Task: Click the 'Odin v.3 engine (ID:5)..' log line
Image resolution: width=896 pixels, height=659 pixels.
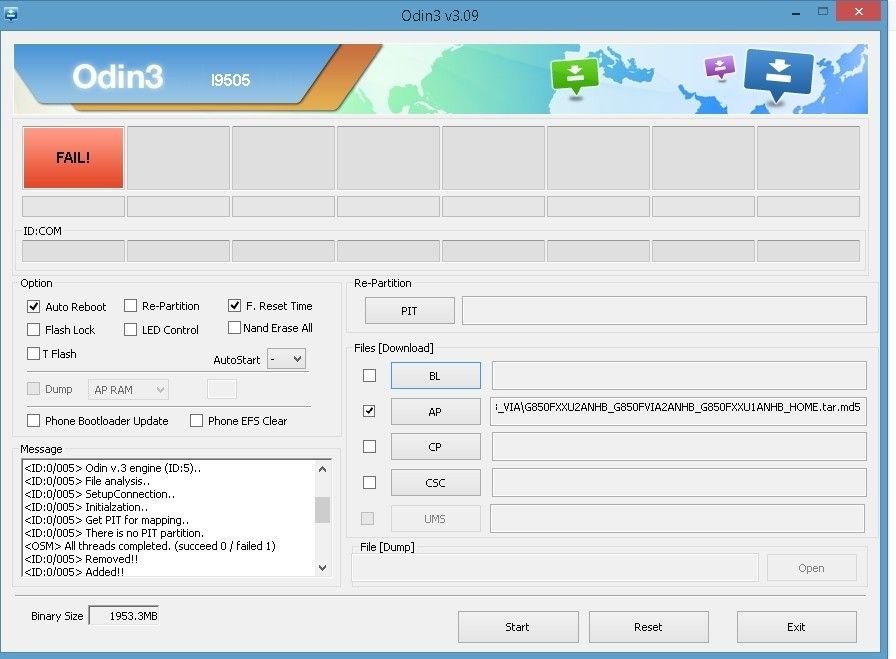Action: [x=113, y=468]
